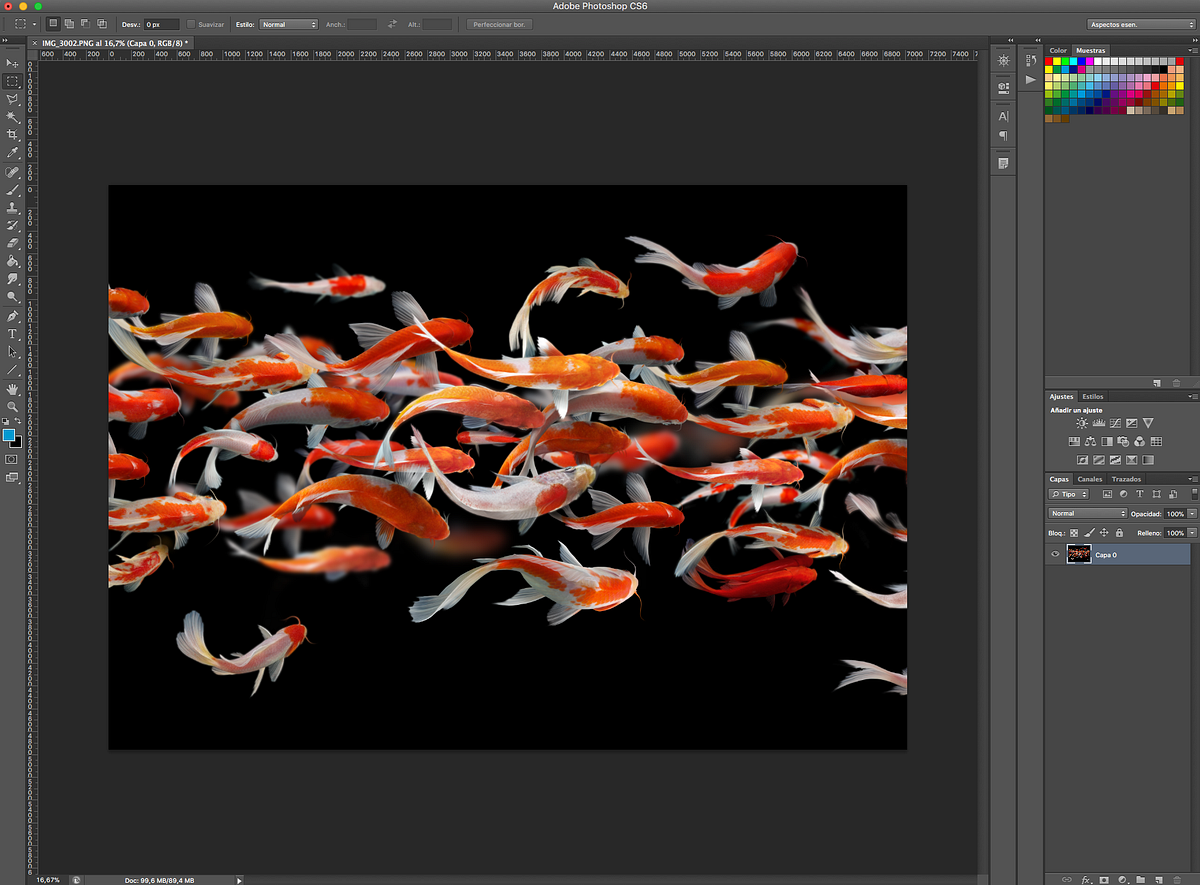Expand the Opacidad slider arrow

[x=1191, y=514]
